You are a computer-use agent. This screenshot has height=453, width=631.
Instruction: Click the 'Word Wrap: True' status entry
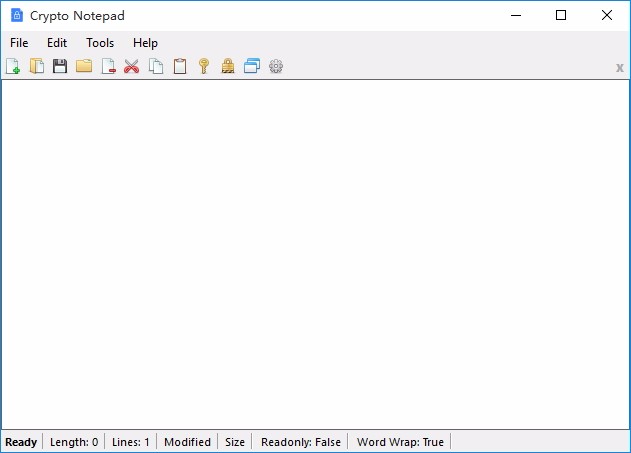point(400,442)
